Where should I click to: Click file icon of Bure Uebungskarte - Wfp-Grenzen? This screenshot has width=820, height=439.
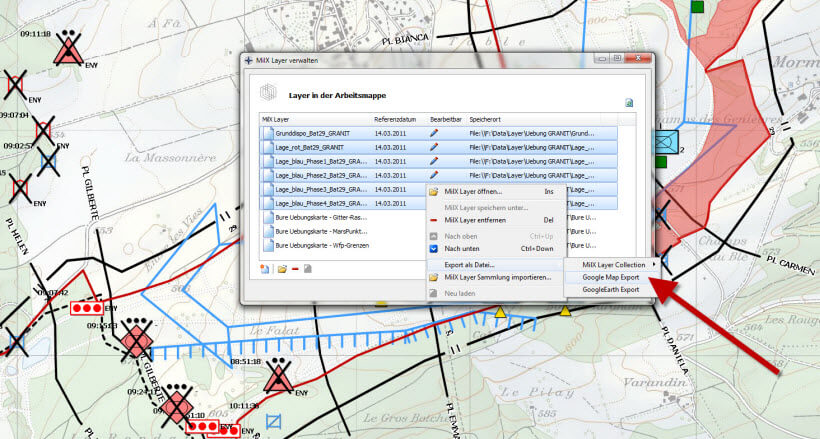(268, 245)
